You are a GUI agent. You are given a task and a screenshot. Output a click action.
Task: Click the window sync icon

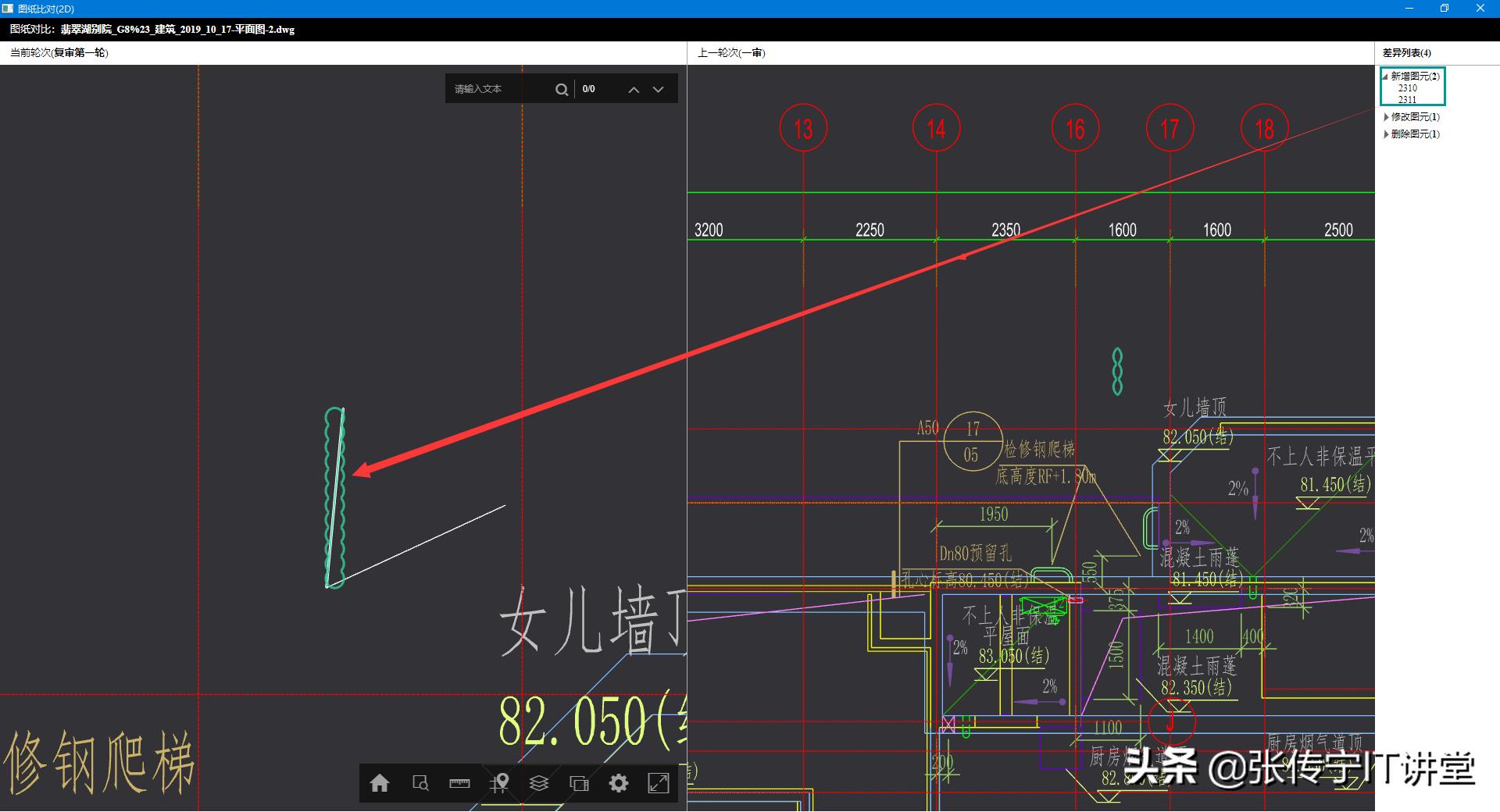click(580, 783)
